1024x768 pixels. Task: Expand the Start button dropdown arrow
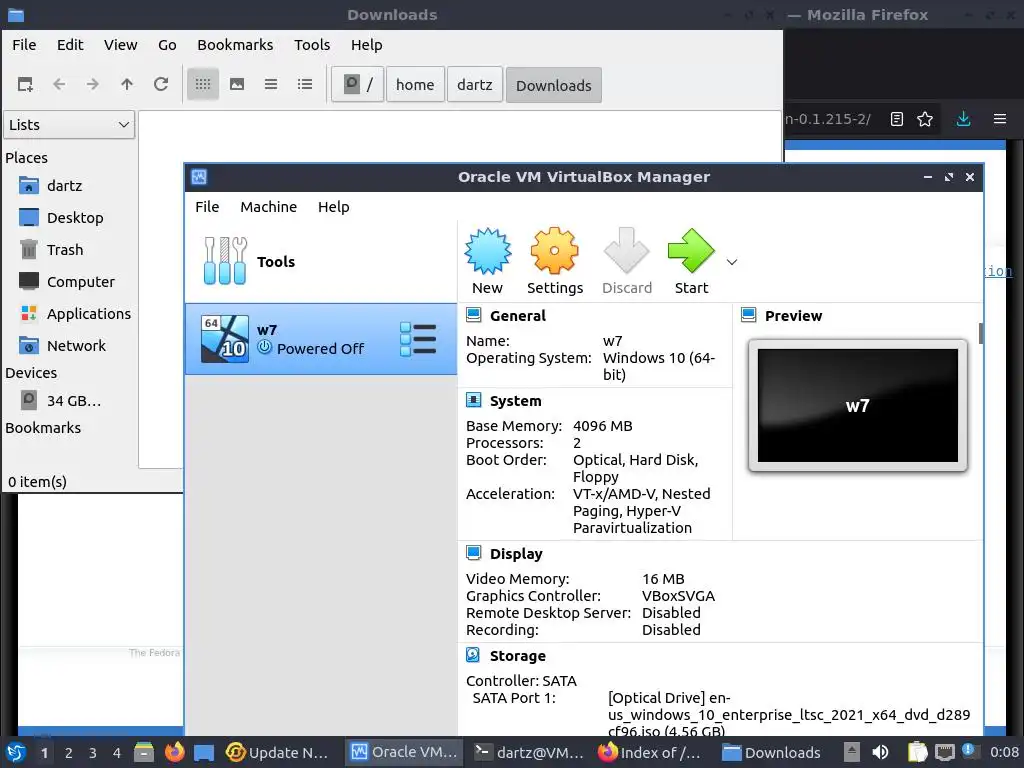click(x=732, y=262)
